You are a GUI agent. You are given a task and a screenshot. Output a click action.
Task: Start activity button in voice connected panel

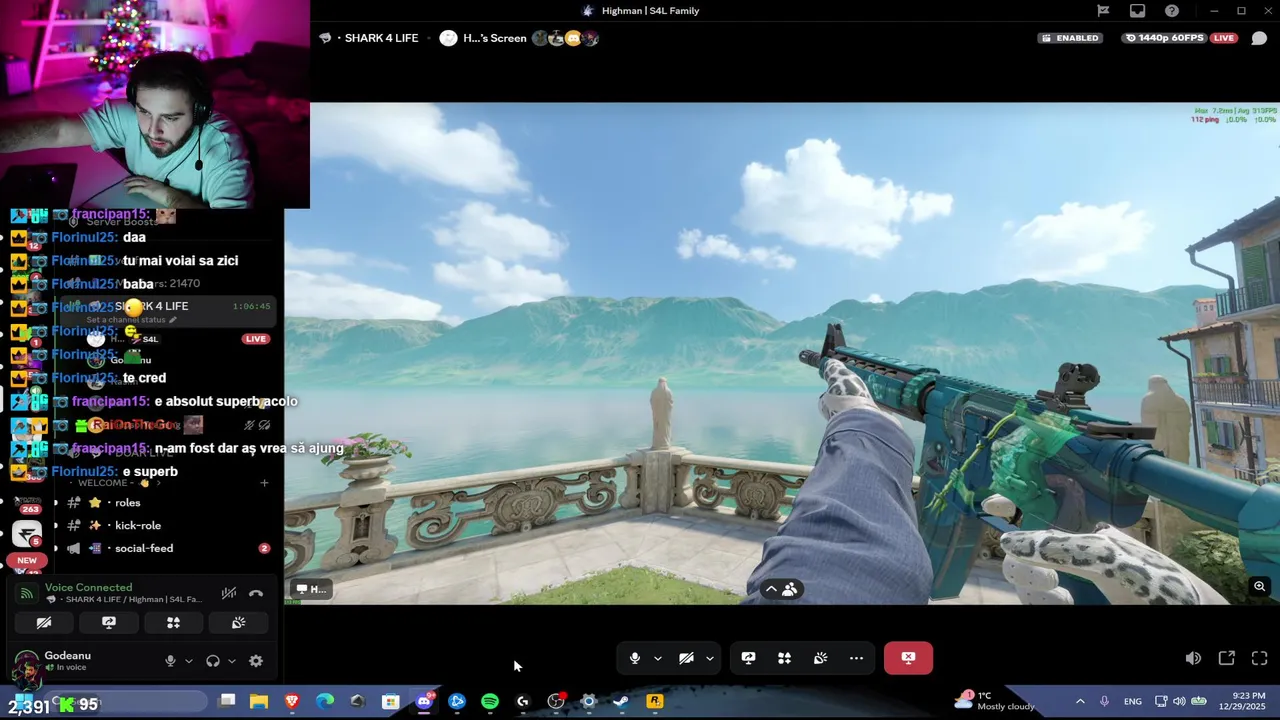pyautogui.click(x=173, y=622)
